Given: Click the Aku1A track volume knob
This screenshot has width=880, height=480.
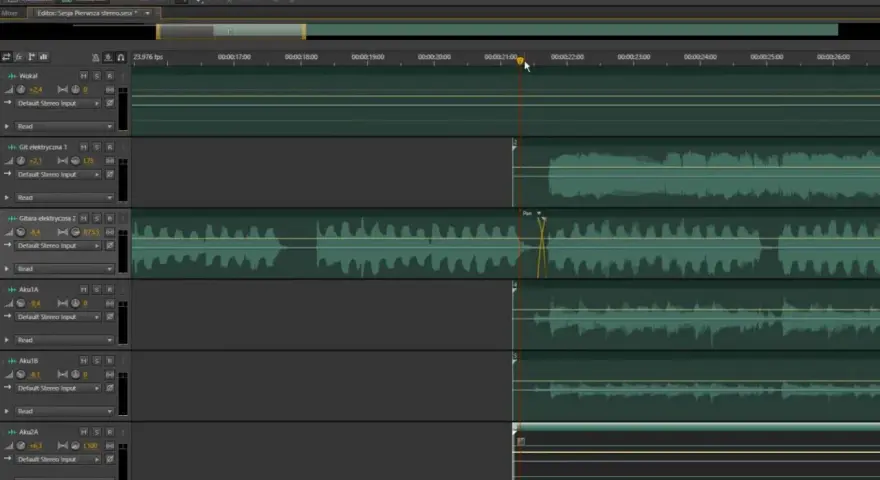Looking at the screenshot, I should [21, 303].
